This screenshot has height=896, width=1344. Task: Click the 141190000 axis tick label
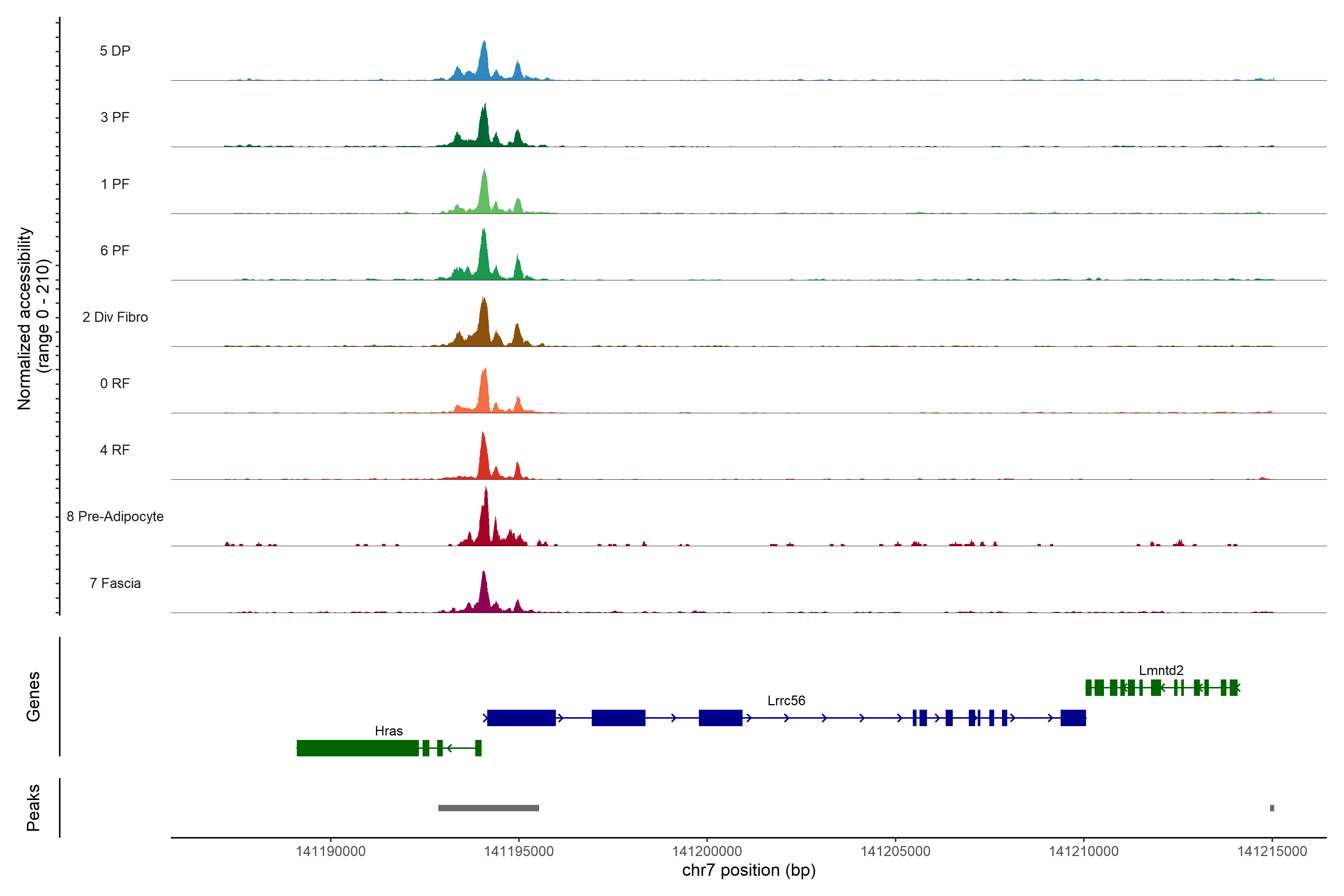pyautogui.click(x=330, y=851)
